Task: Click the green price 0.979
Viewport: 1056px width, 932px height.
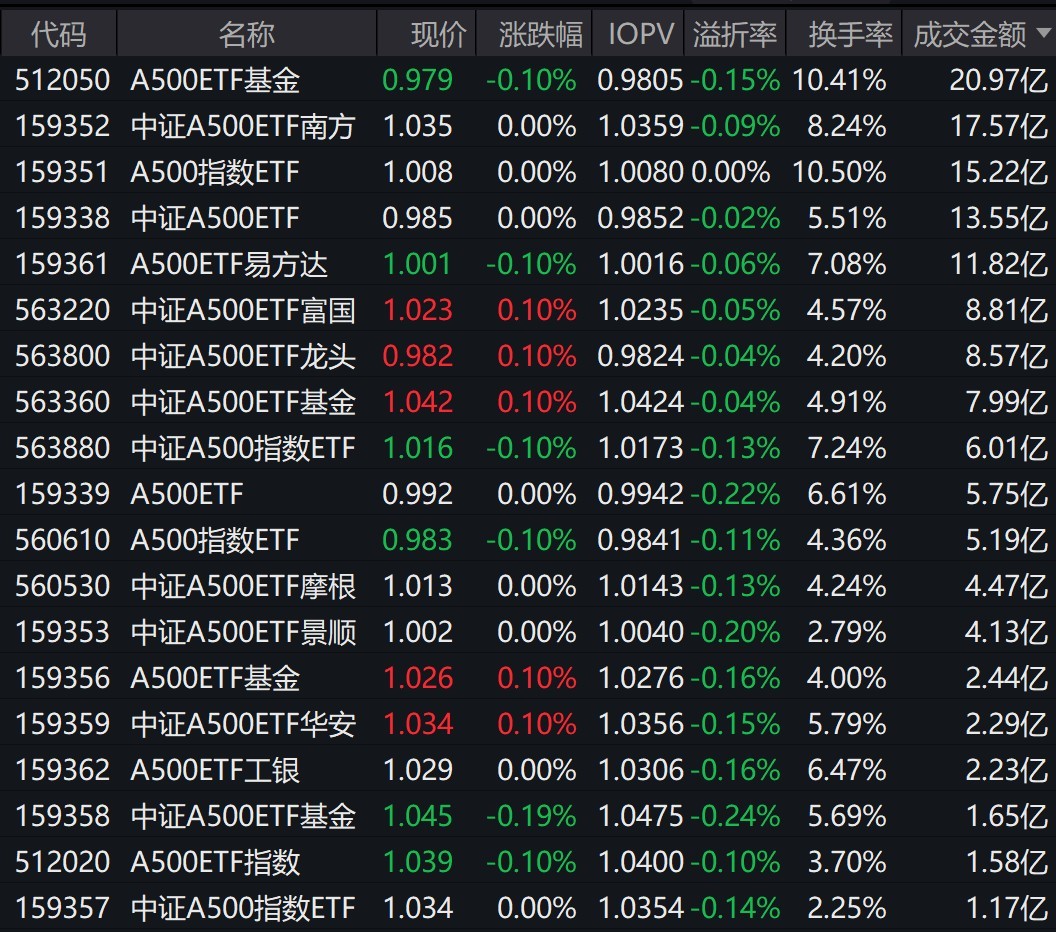Action: 418,80
